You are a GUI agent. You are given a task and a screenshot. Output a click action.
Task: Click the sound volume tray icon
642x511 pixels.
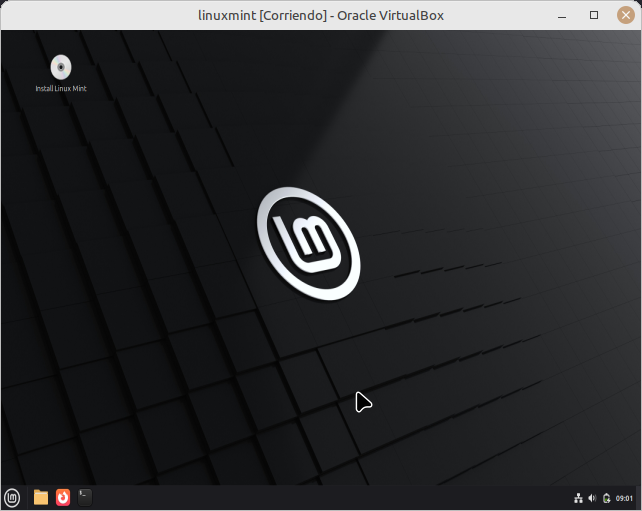592,498
